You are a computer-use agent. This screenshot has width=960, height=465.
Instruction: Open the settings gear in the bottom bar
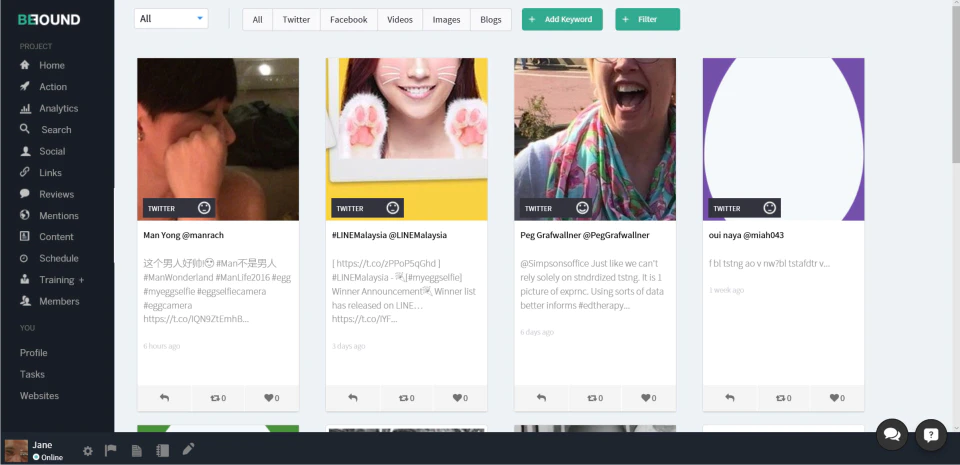[88, 451]
